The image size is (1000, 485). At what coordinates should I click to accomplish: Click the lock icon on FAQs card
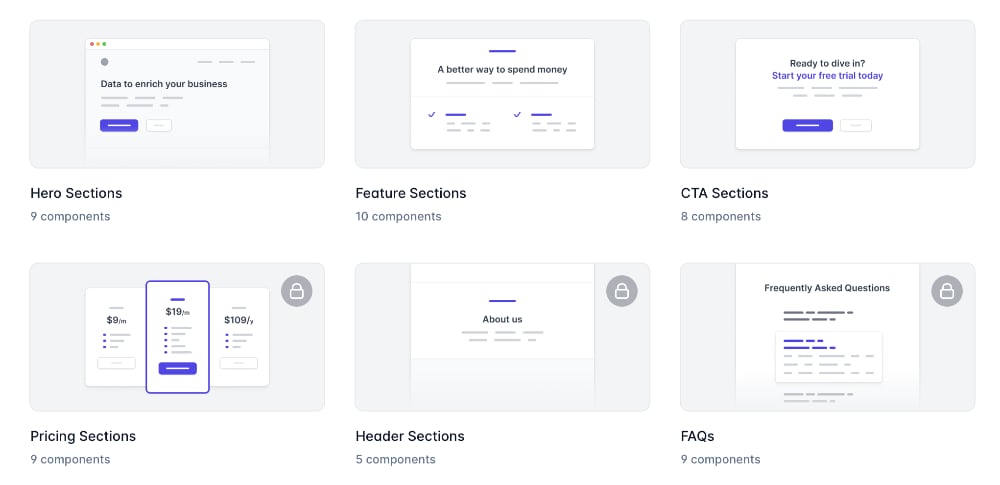(x=947, y=291)
